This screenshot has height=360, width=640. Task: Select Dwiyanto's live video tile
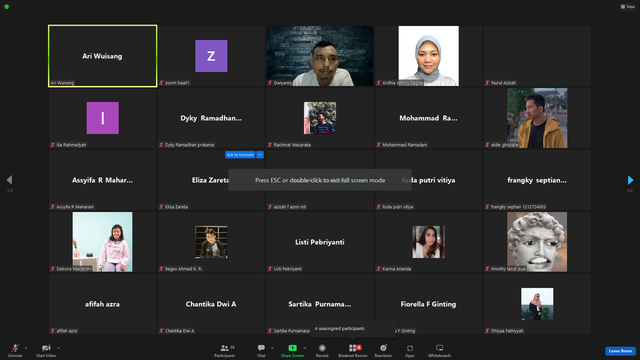click(320, 56)
